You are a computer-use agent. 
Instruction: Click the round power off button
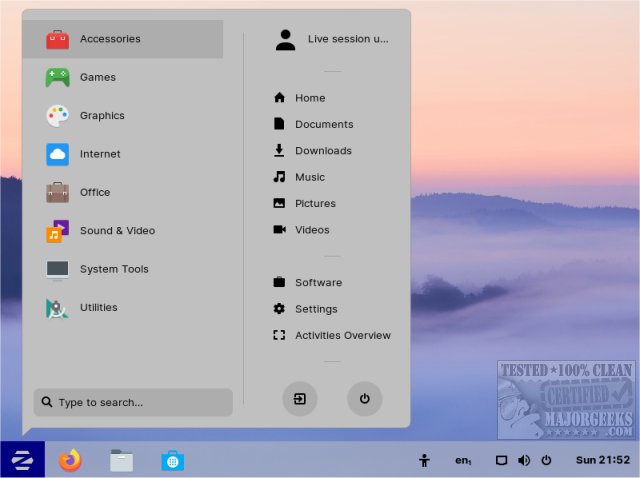(x=364, y=399)
